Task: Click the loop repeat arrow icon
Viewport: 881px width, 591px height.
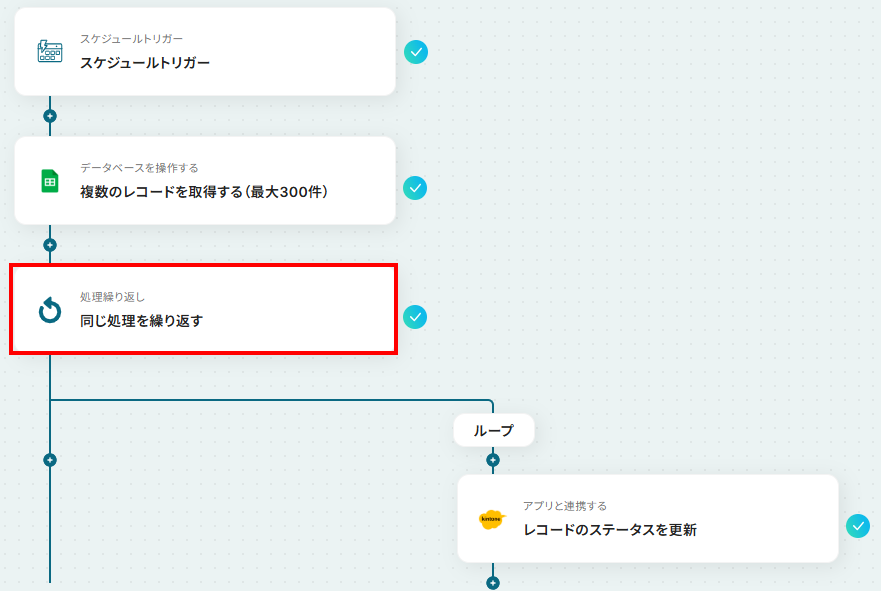Action: (49, 310)
